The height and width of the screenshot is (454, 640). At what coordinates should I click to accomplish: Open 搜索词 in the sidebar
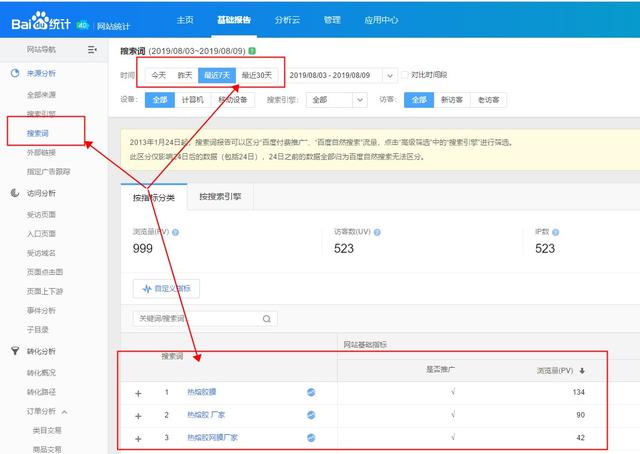[x=38, y=133]
